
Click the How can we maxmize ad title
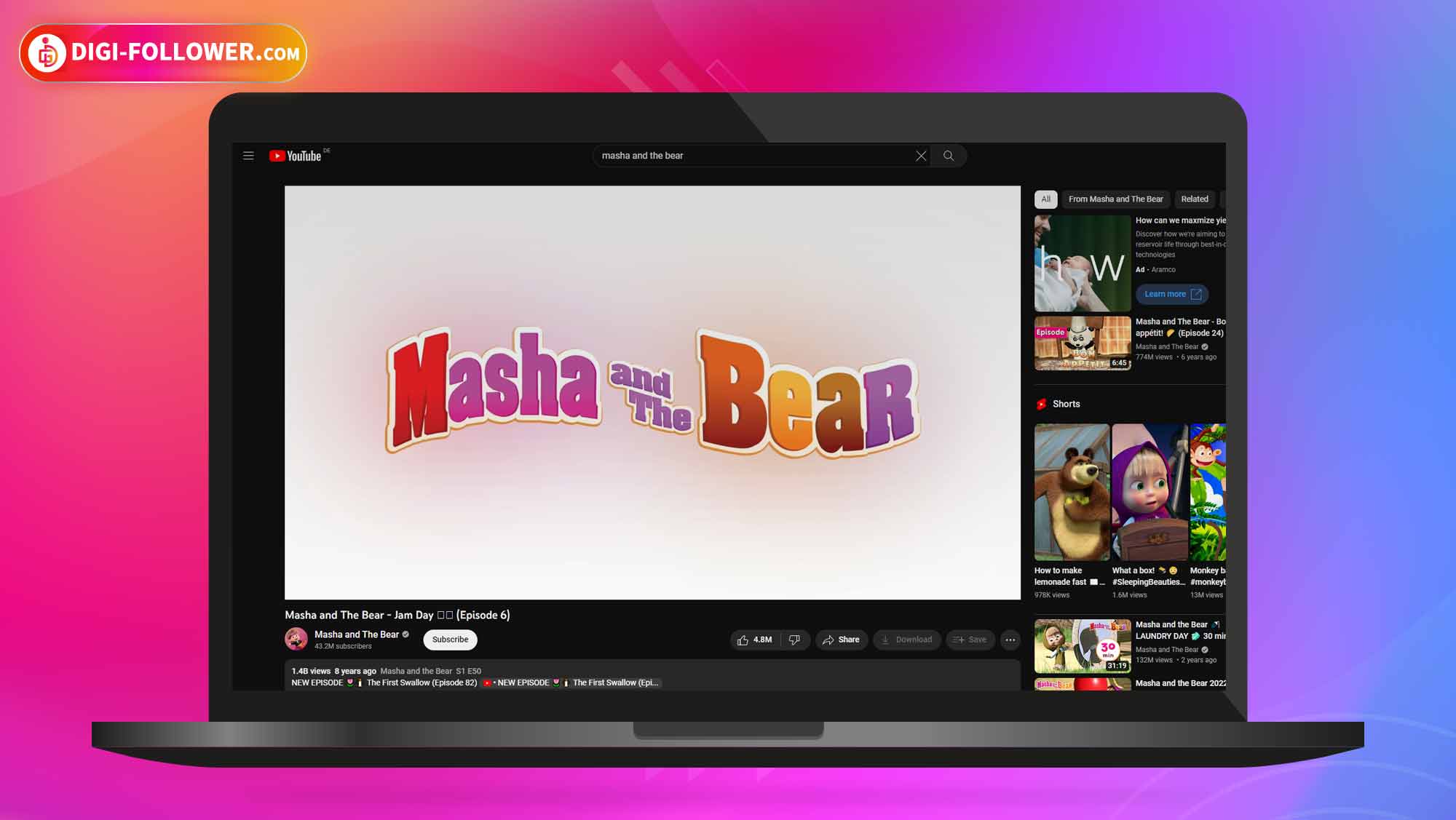tap(1180, 220)
